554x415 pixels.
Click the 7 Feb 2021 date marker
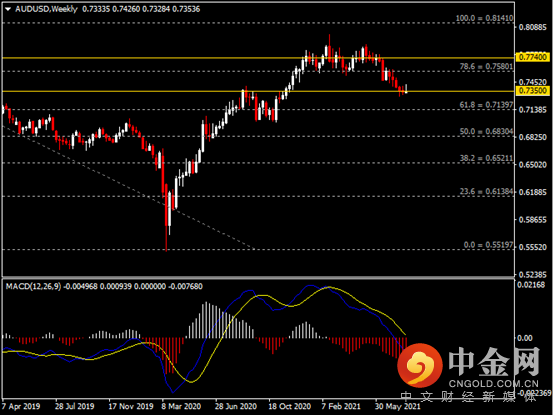pos(341,406)
